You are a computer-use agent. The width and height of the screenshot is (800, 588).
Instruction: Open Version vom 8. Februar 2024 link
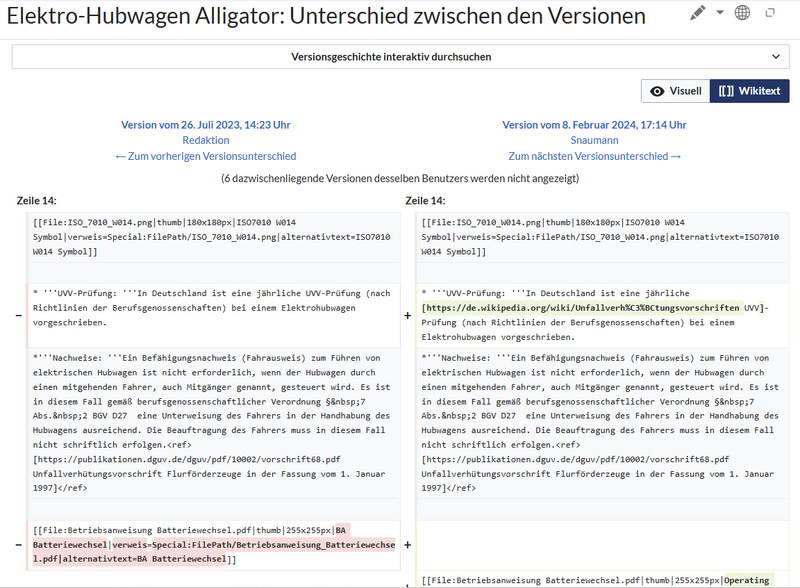(594, 125)
